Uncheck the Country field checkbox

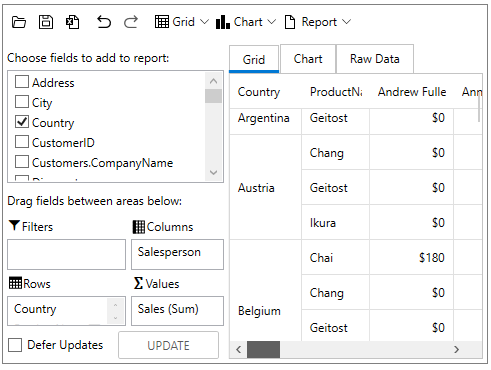point(22,122)
